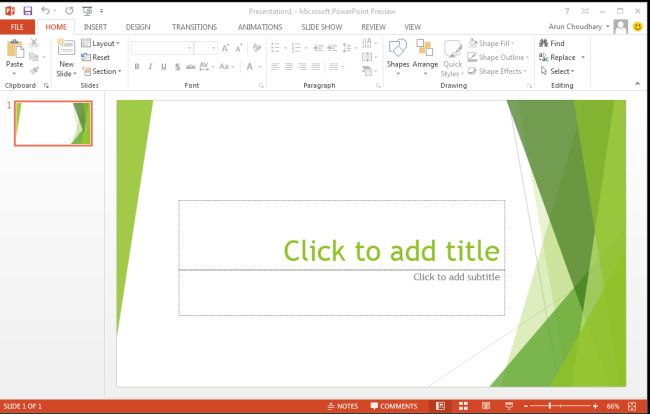650x414 pixels.
Task: Open the Layout dropdown
Action: (101, 43)
